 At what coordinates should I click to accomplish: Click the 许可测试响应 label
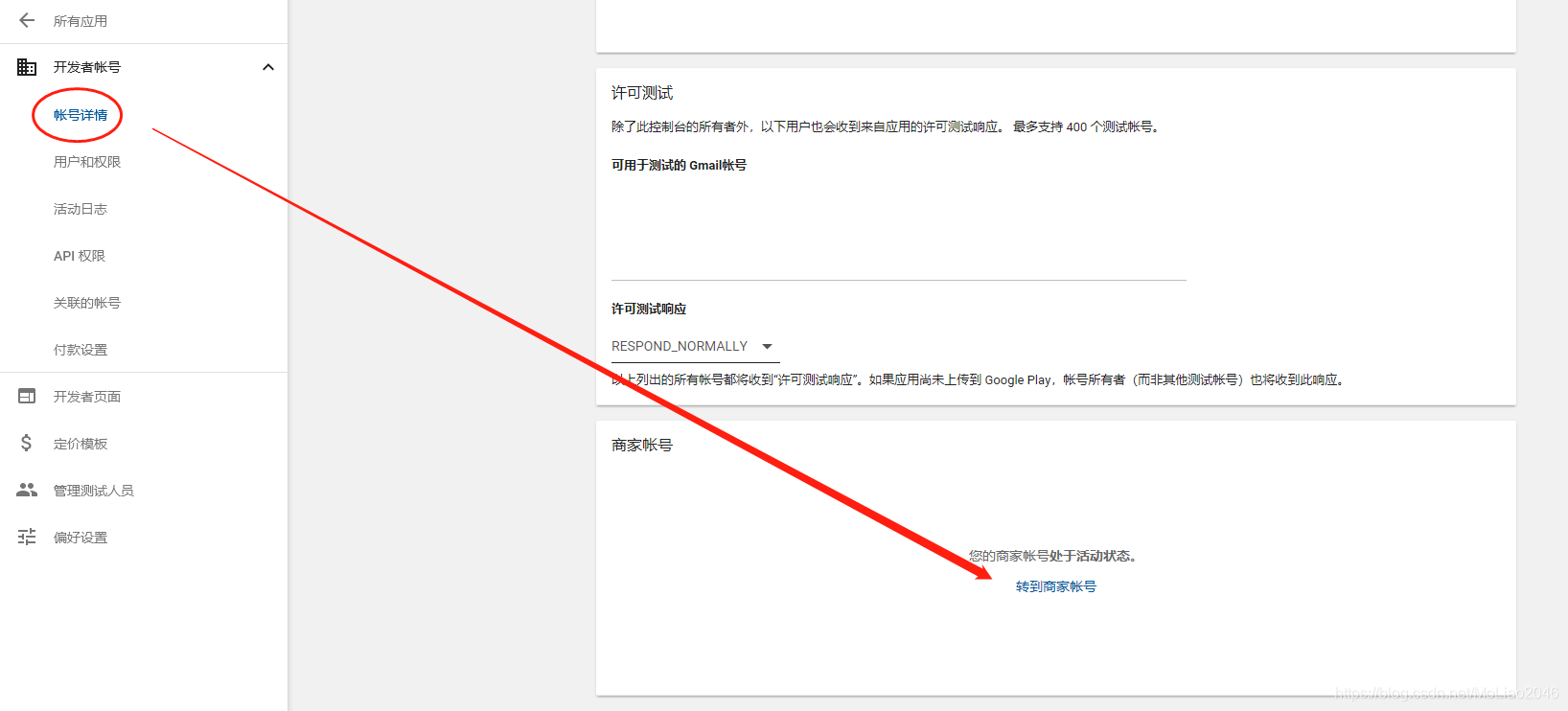(x=649, y=309)
